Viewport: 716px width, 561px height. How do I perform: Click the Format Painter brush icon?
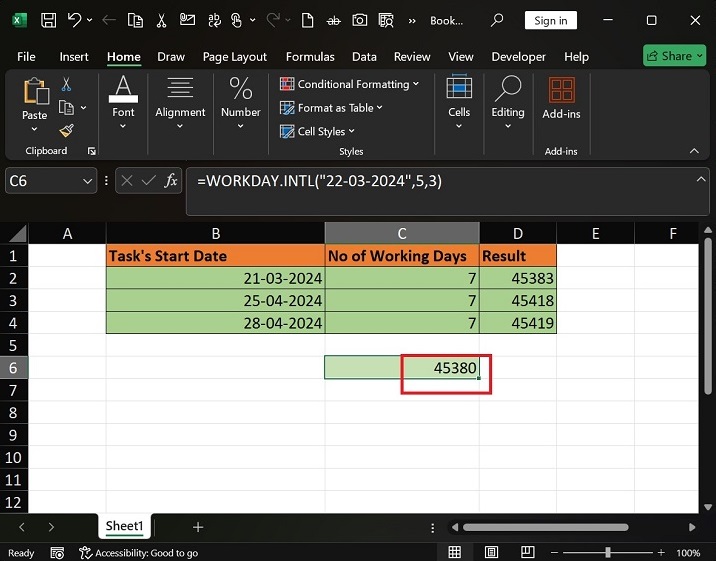[67, 131]
